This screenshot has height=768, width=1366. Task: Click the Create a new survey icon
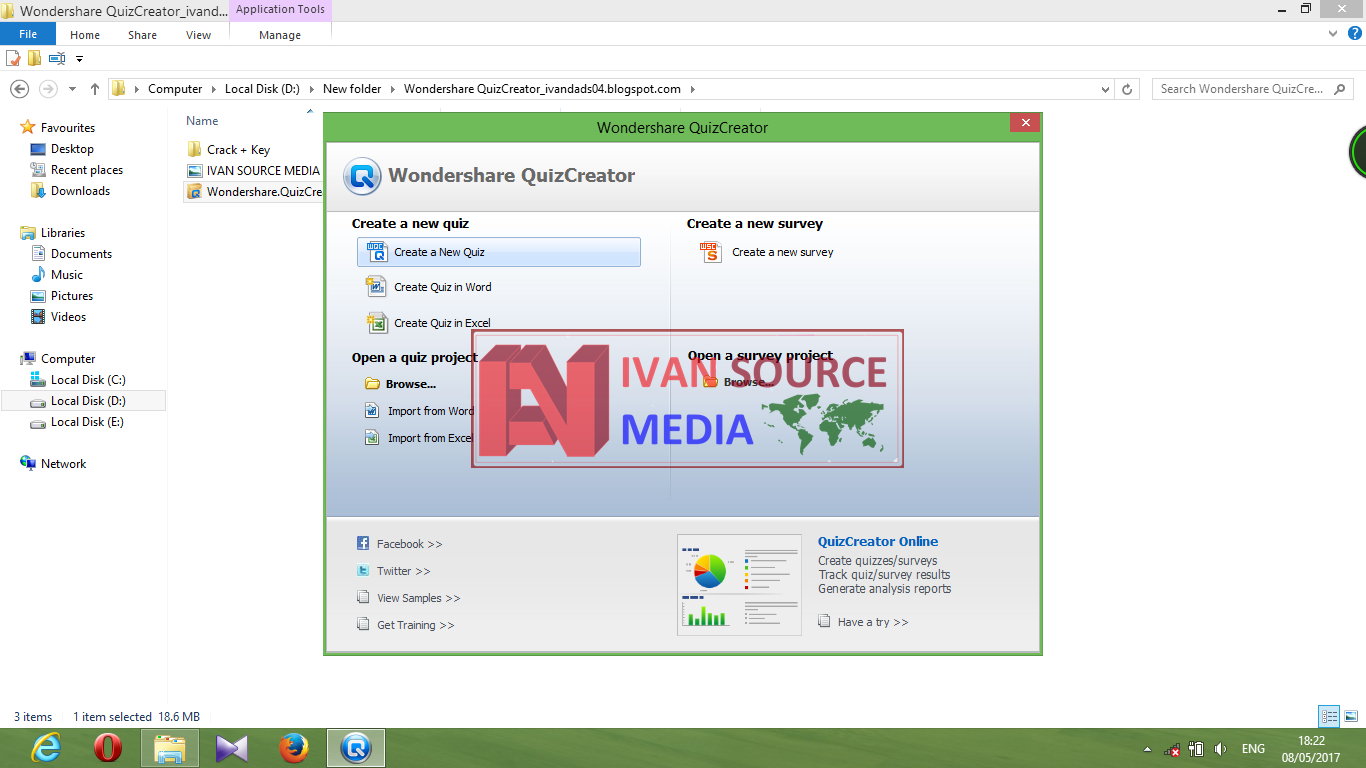[710, 252]
